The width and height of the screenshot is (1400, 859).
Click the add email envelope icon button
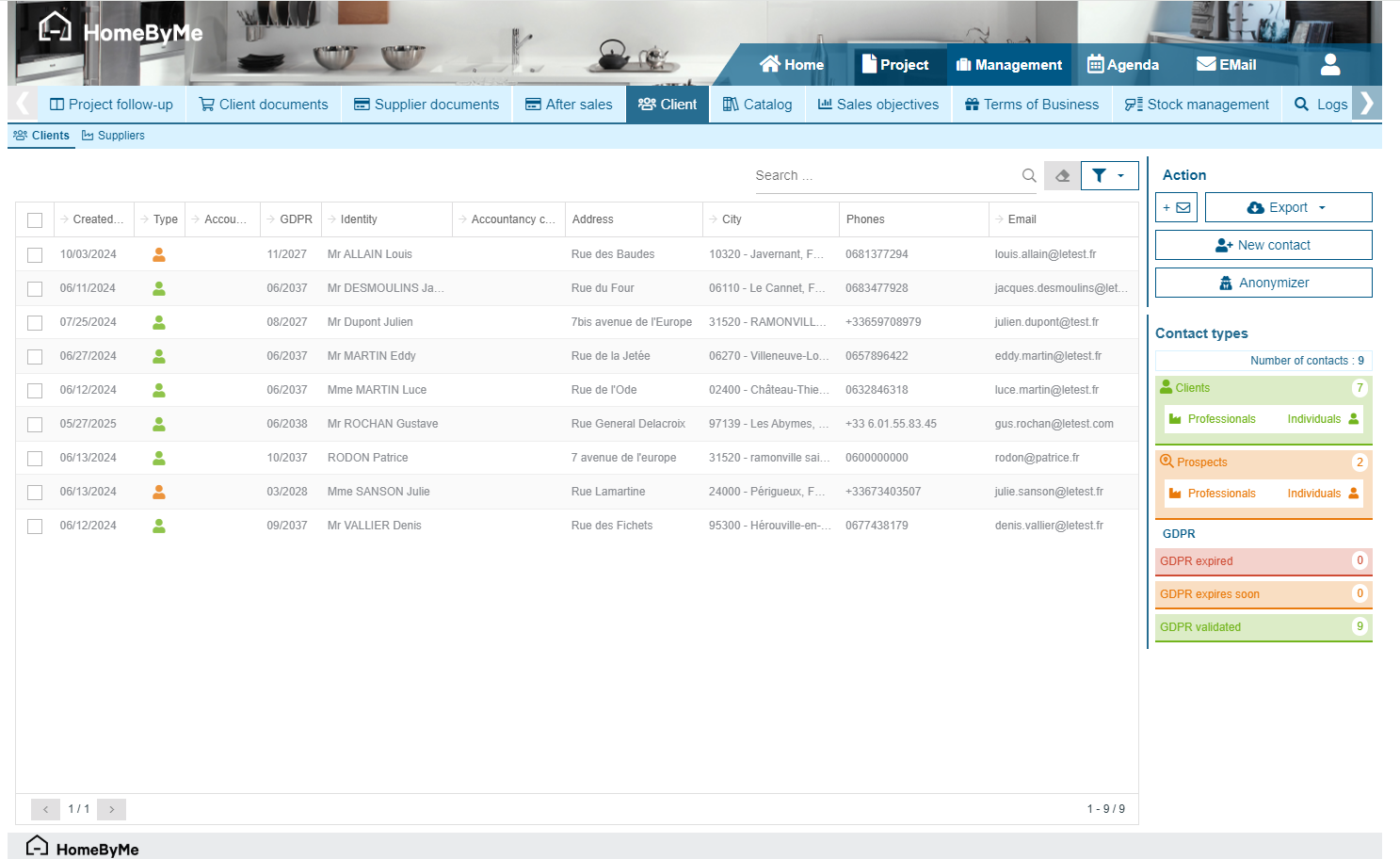pos(1176,207)
